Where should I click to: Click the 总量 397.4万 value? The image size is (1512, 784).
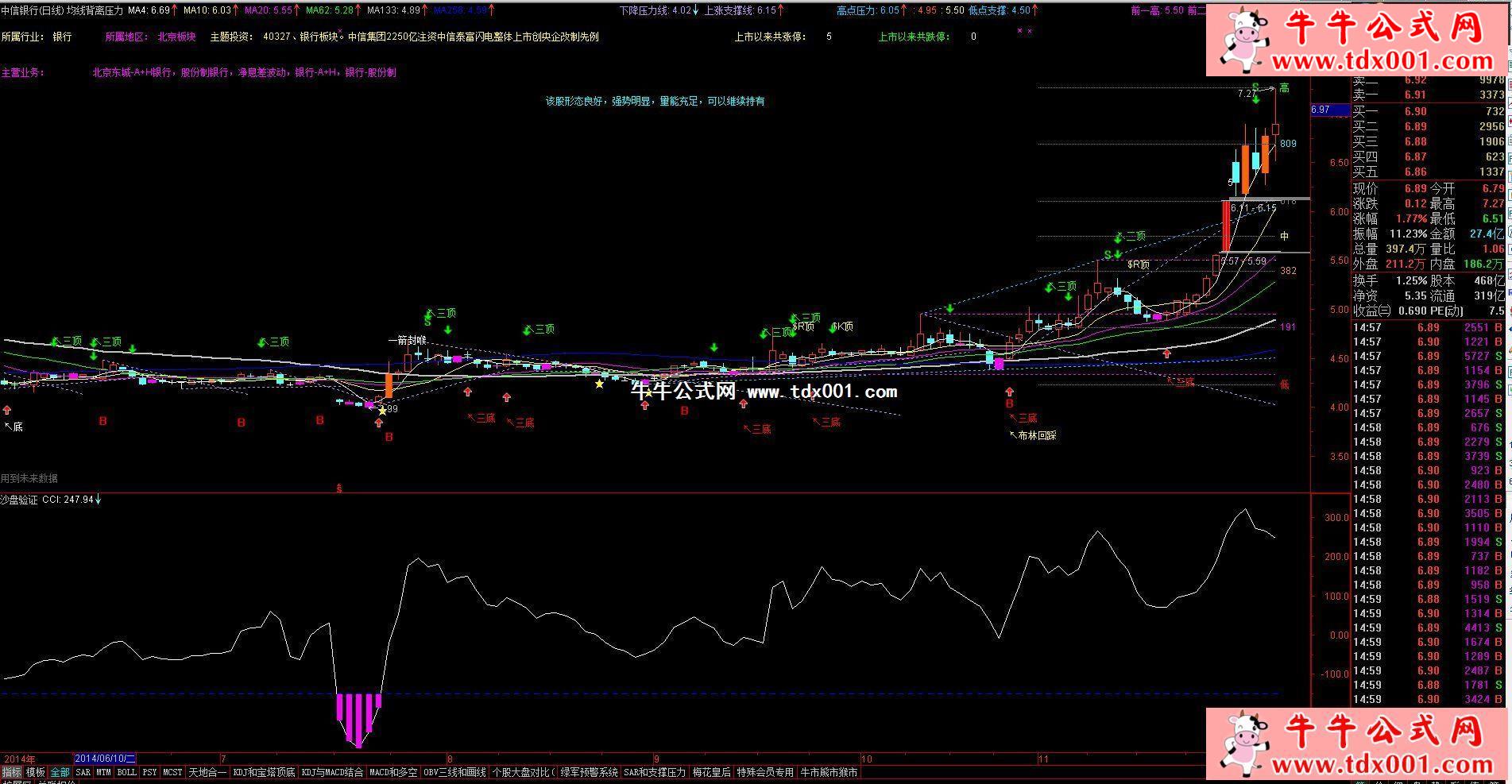click(1406, 249)
